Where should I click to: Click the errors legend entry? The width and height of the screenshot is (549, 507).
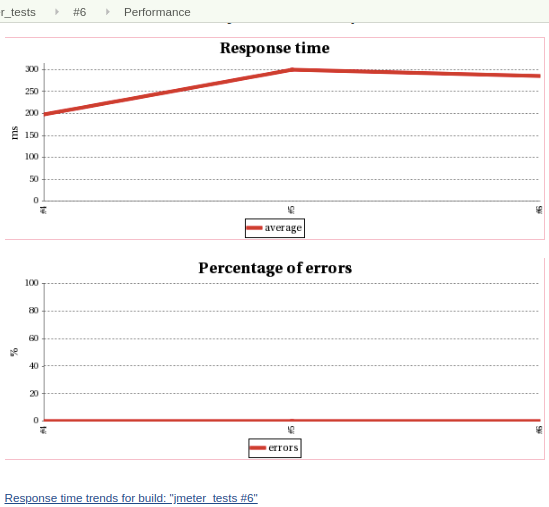tap(275, 448)
